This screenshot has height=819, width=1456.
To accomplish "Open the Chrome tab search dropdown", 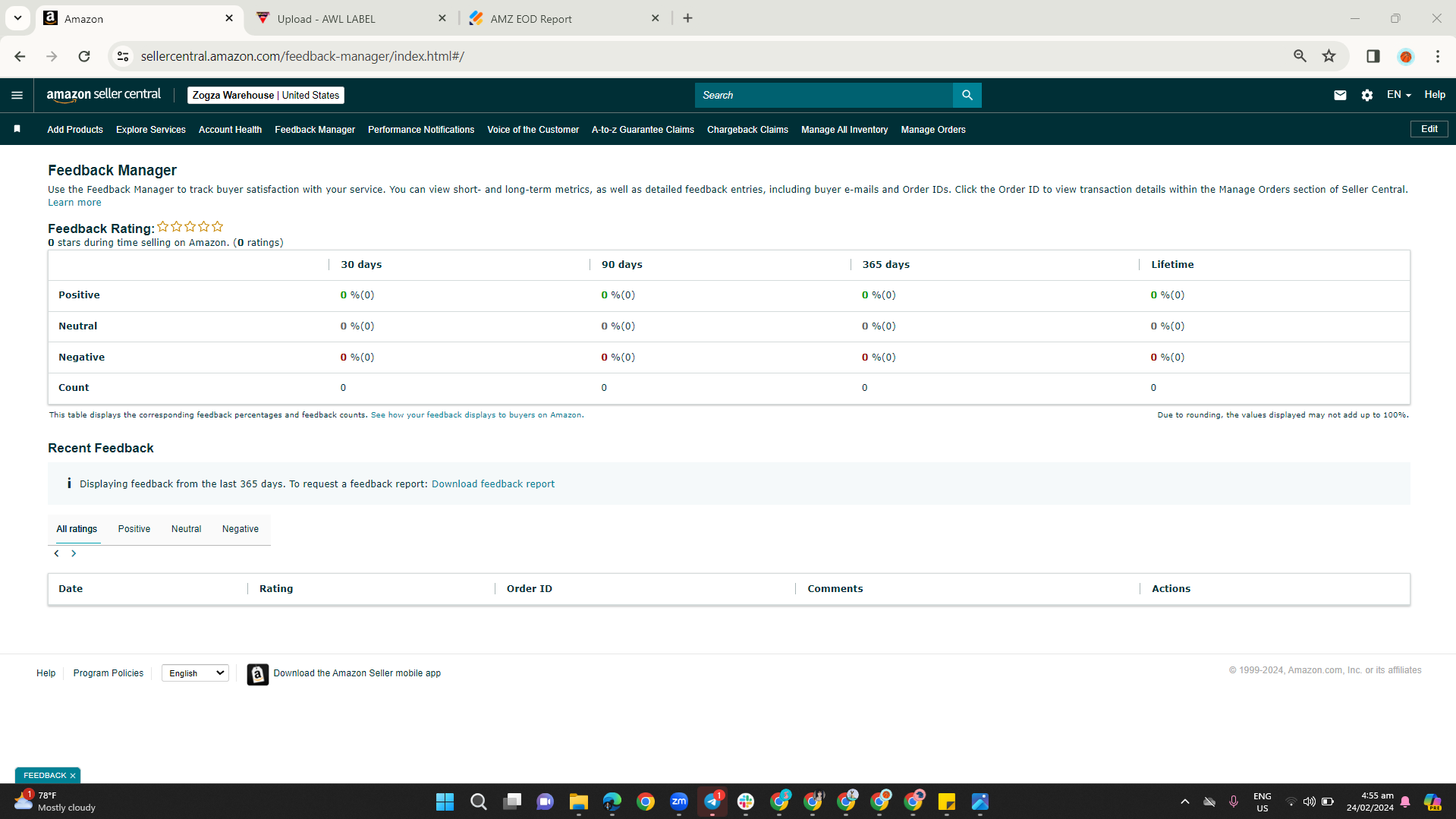I will click(x=17, y=18).
